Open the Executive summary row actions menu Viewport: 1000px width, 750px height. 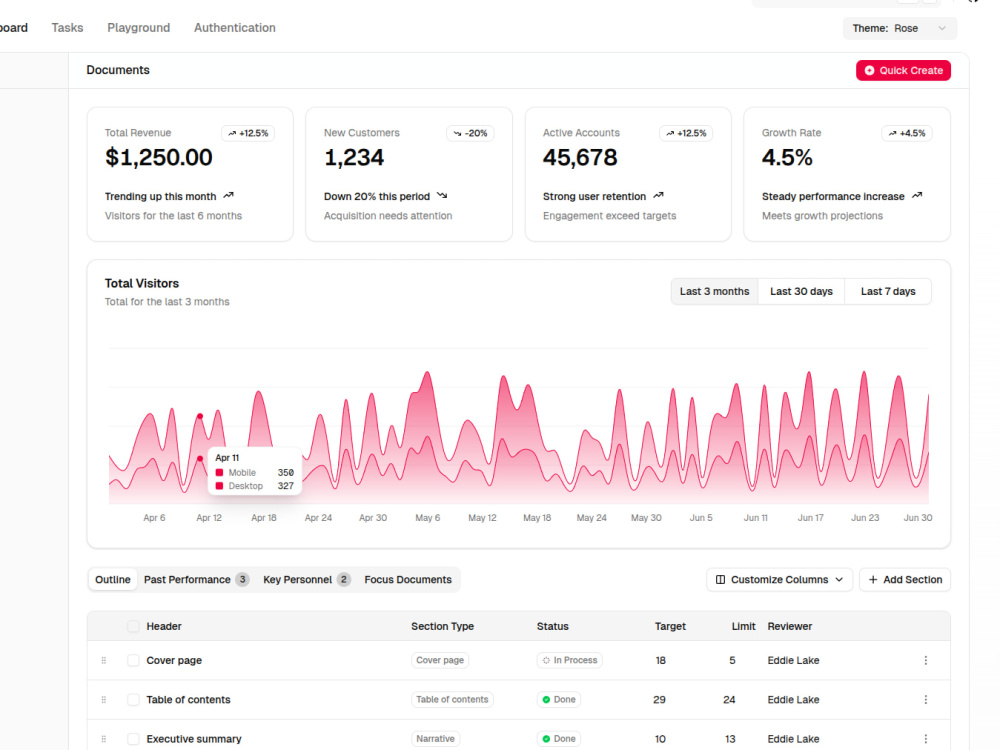click(925, 739)
